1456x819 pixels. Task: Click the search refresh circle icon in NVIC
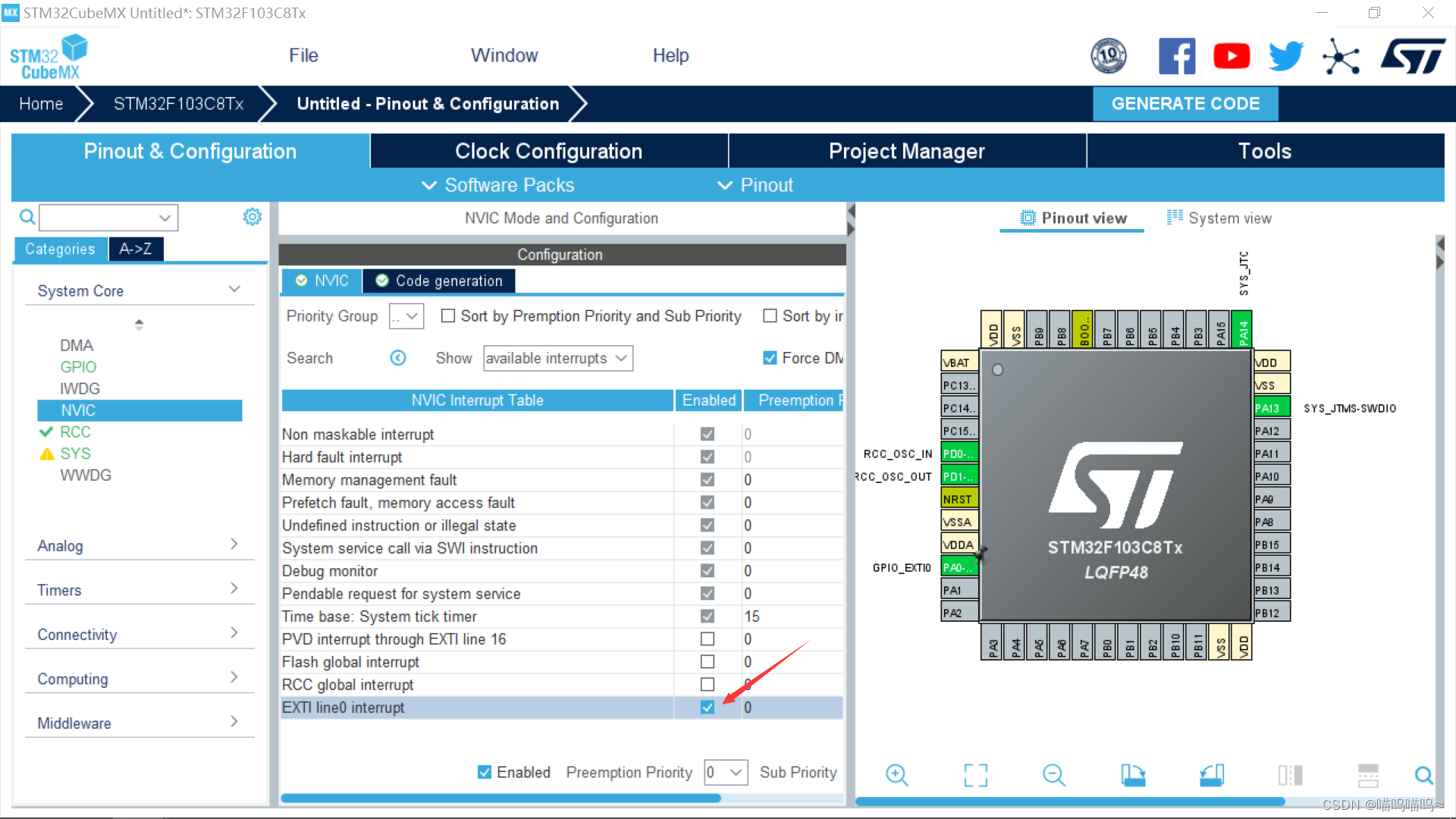point(398,358)
